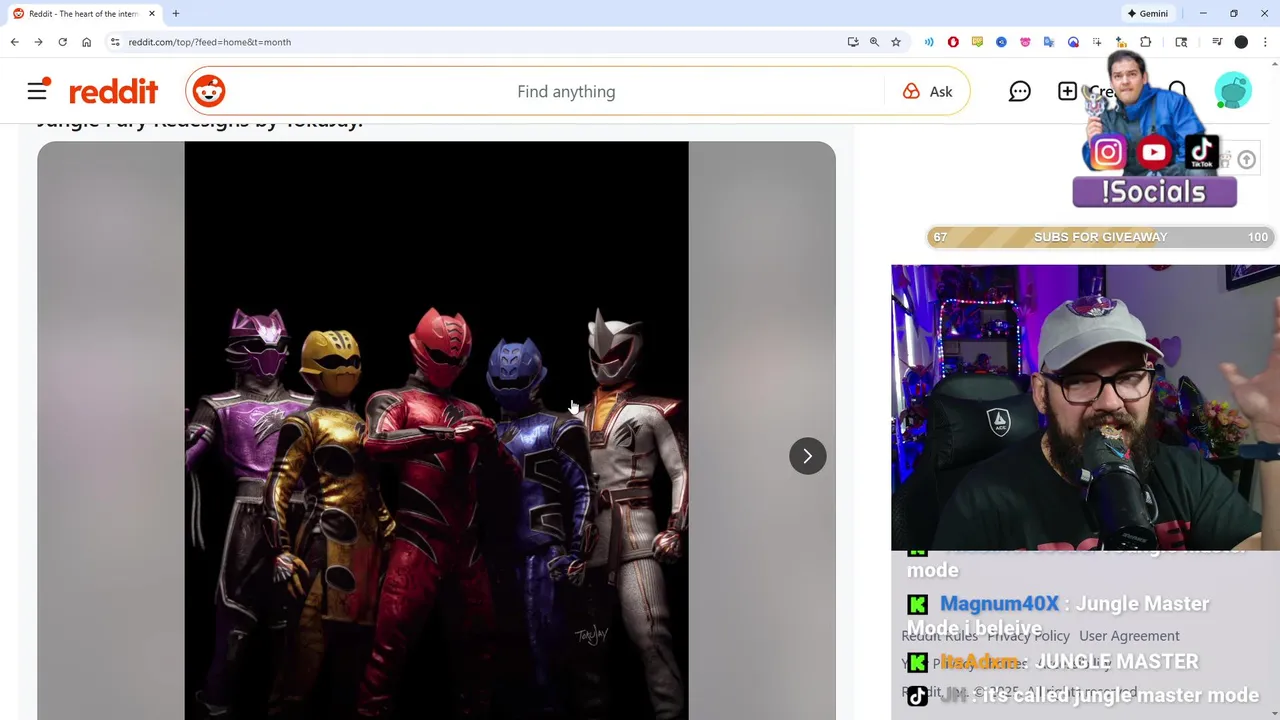Open the zoom magnifier in address bar
This screenshot has width=1280, height=720.
click(x=874, y=42)
